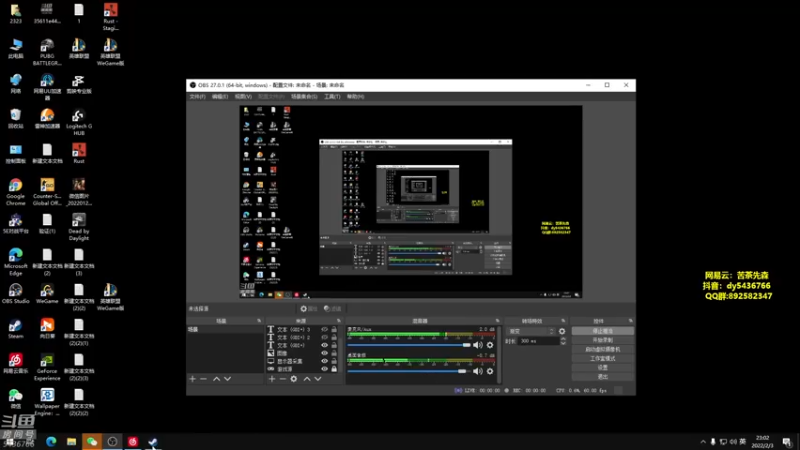This screenshot has height=450, width=800.
Task: Open the Google Chrome desktop shortcut
Action: click(15, 192)
